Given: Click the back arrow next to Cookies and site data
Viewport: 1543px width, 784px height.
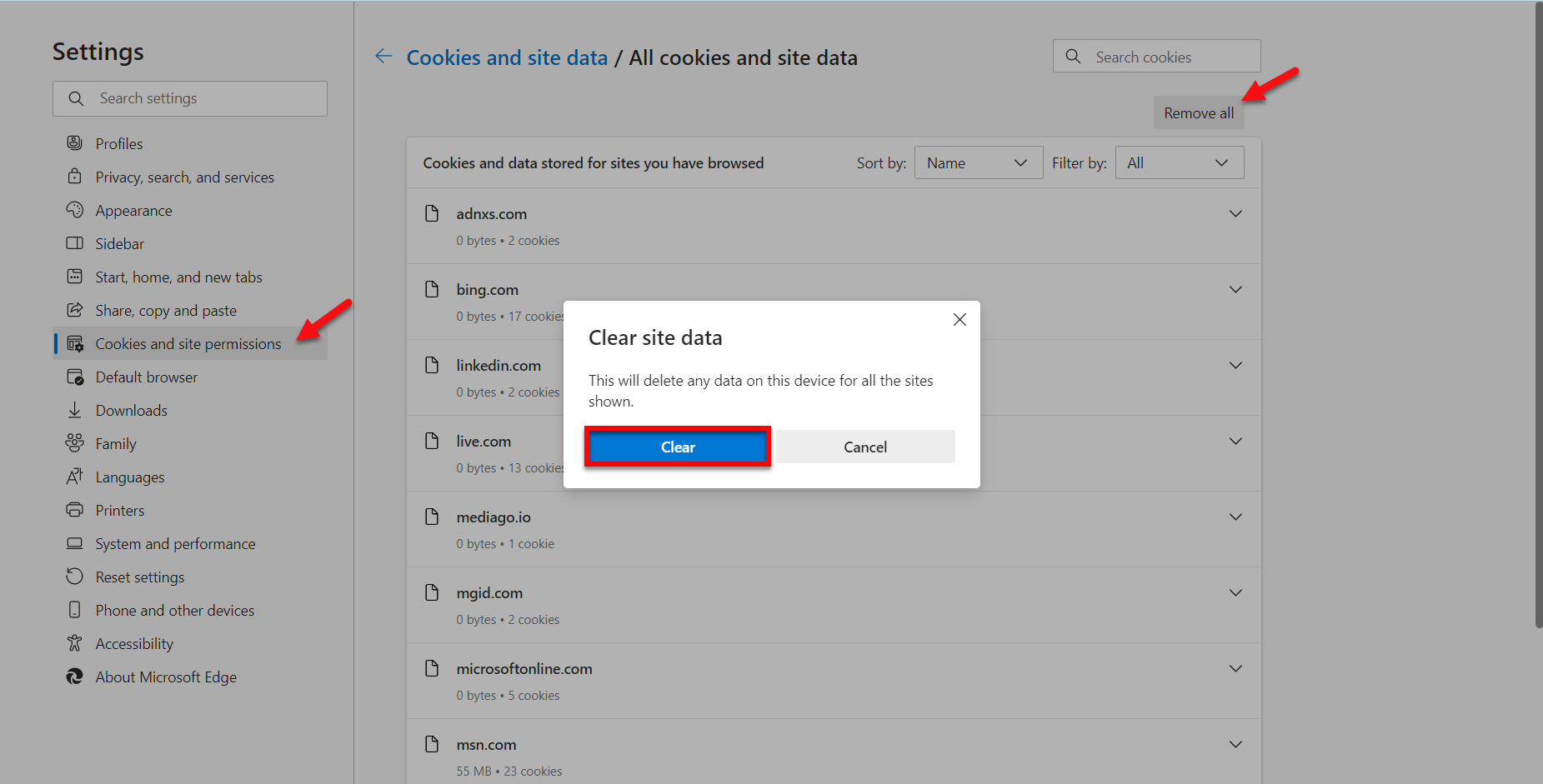Looking at the screenshot, I should (383, 57).
